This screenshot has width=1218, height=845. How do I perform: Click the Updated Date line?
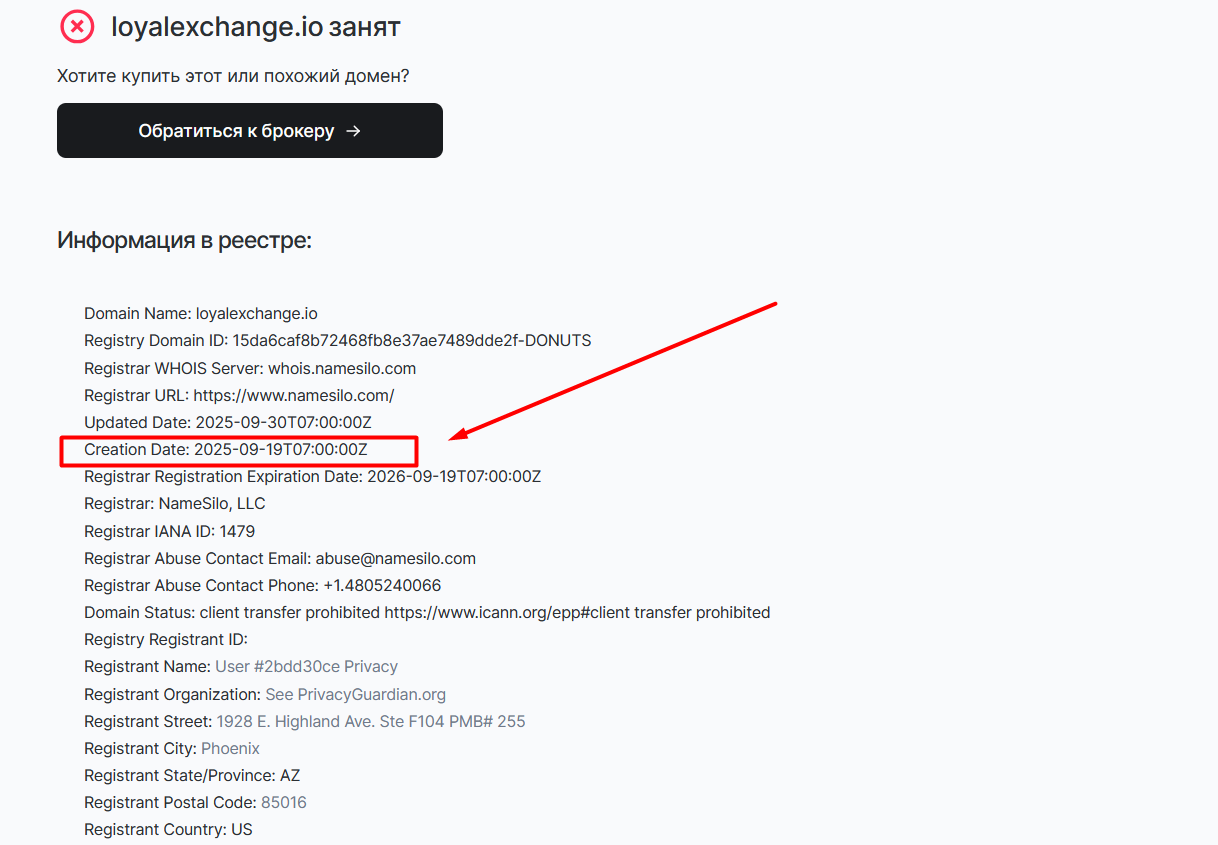tap(228, 422)
